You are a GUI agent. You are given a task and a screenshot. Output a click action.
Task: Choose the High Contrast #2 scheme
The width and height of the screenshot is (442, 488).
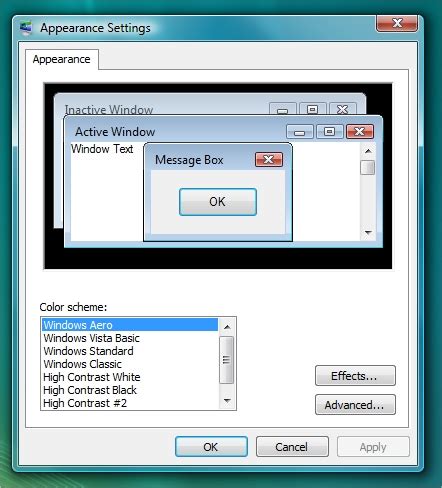[130, 403]
